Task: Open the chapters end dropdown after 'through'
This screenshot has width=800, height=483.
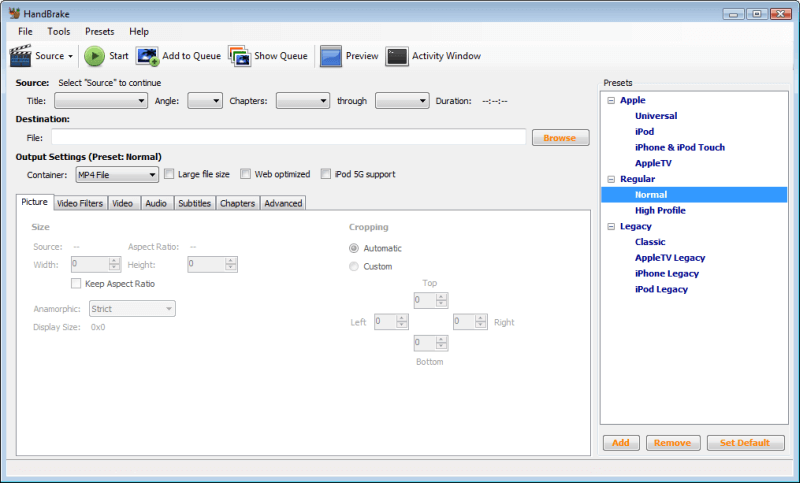Action: click(x=402, y=101)
